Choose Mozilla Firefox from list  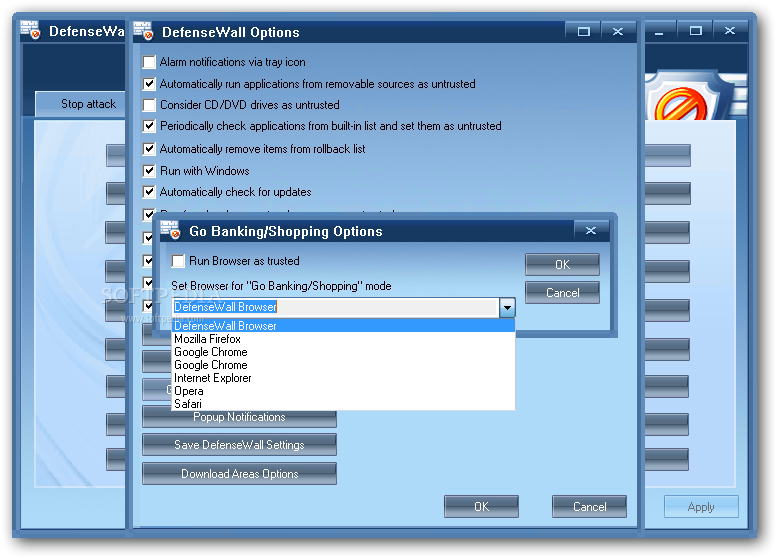343,339
